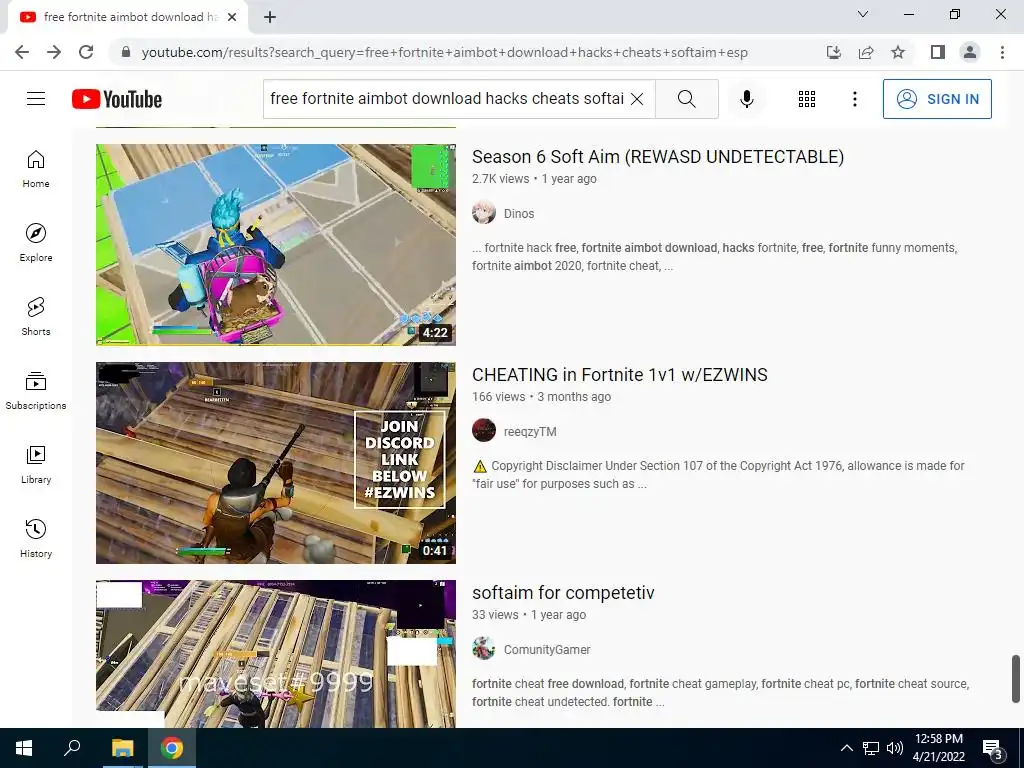Open History in sidebar

click(x=36, y=538)
